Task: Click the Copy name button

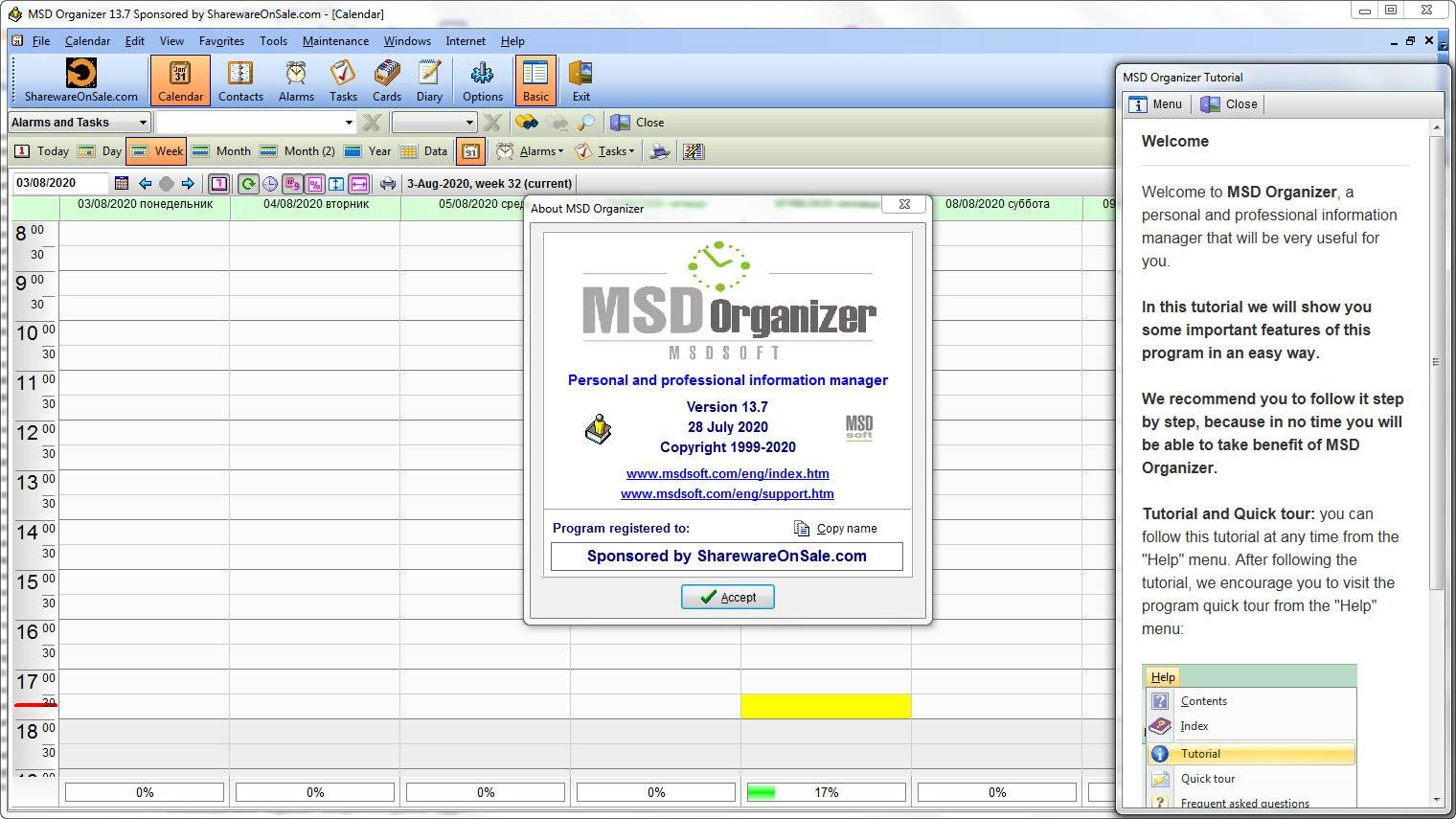Action: 835,529
